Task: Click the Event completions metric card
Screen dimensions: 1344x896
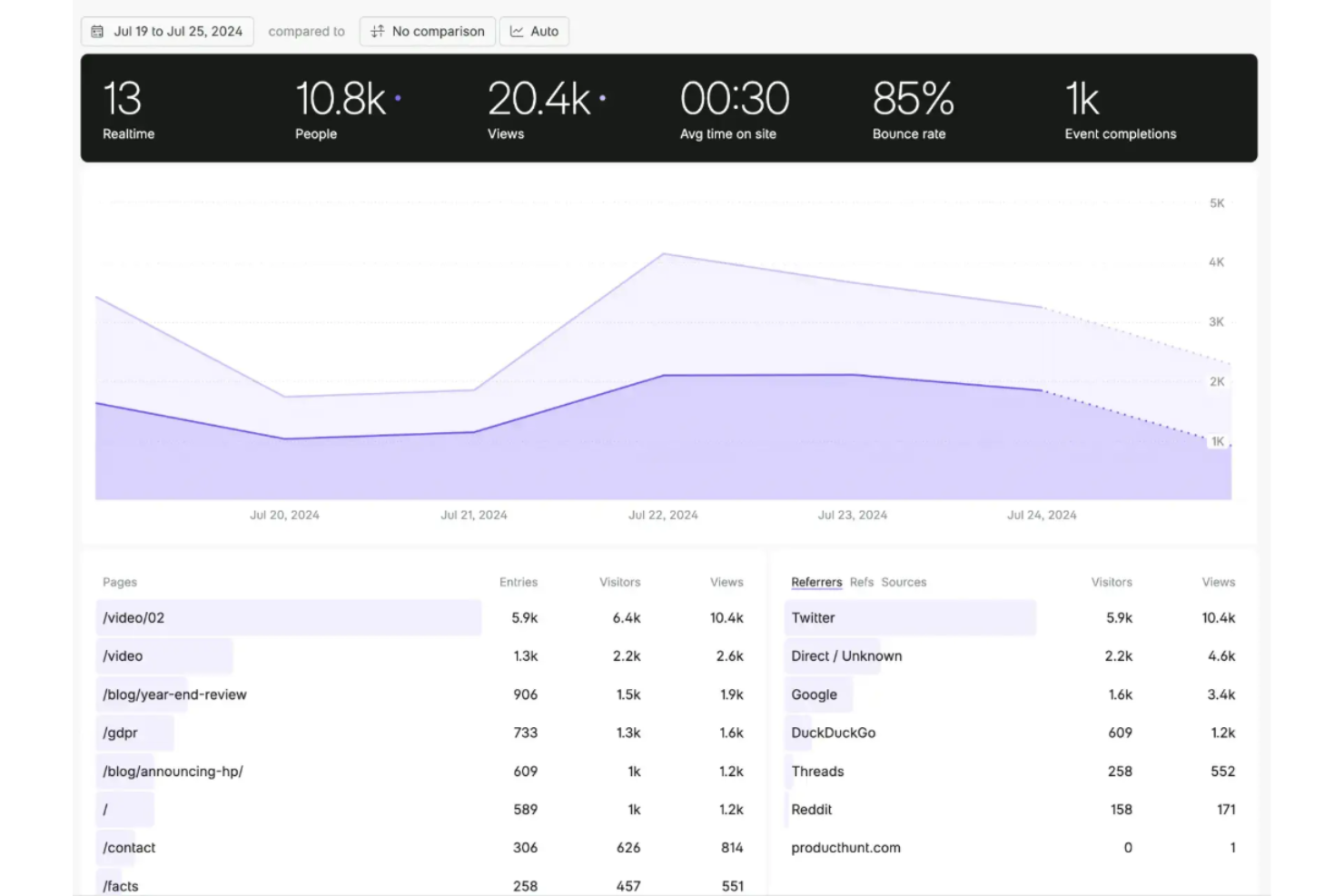Action: tap(1120, 107)
